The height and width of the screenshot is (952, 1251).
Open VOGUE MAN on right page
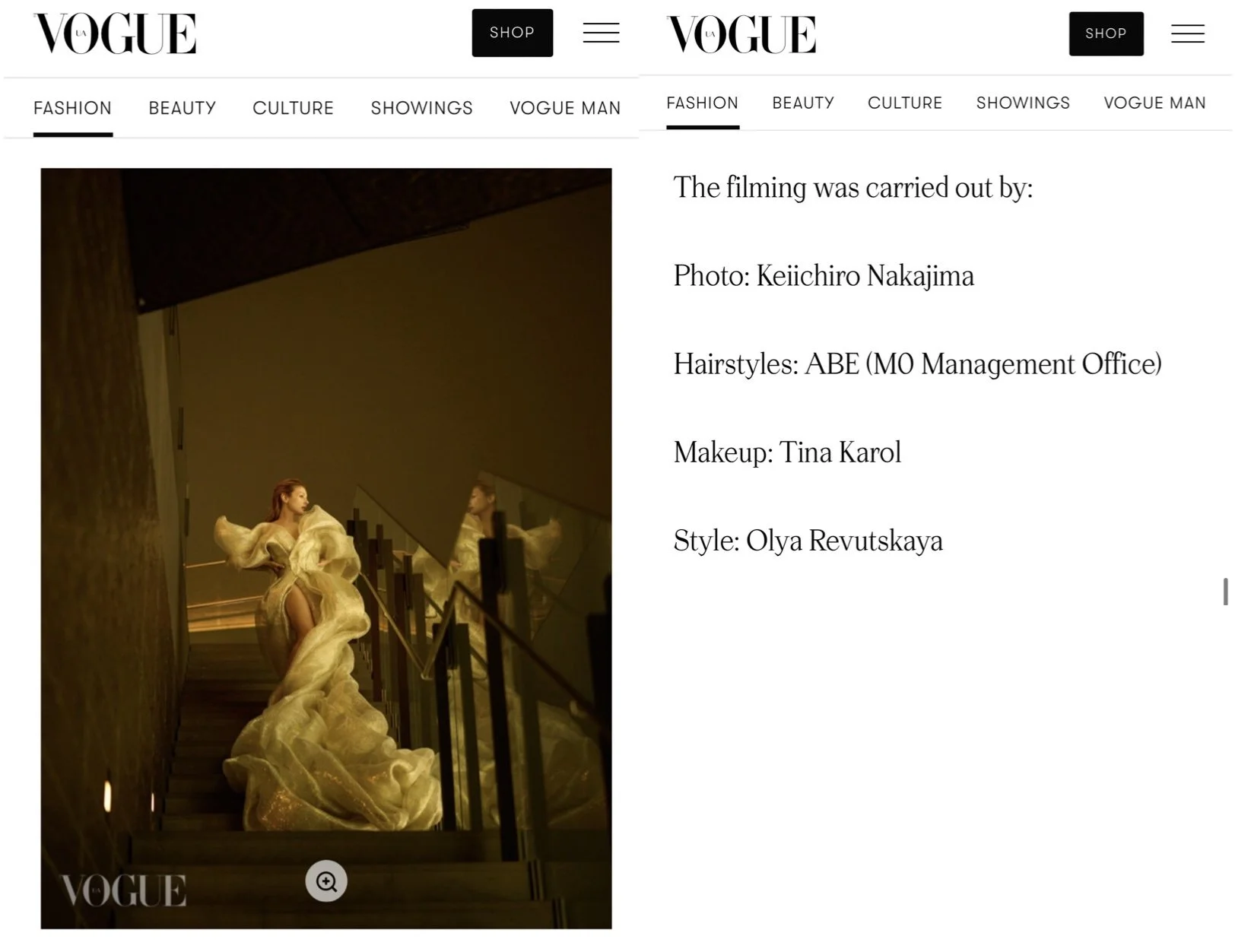[x=1154, y=103]
